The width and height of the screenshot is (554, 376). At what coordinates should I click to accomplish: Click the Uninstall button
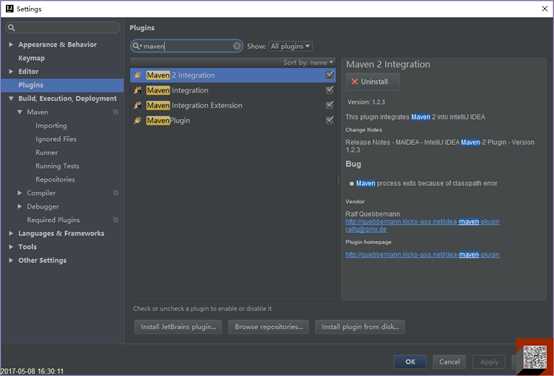tap(373, 82)
